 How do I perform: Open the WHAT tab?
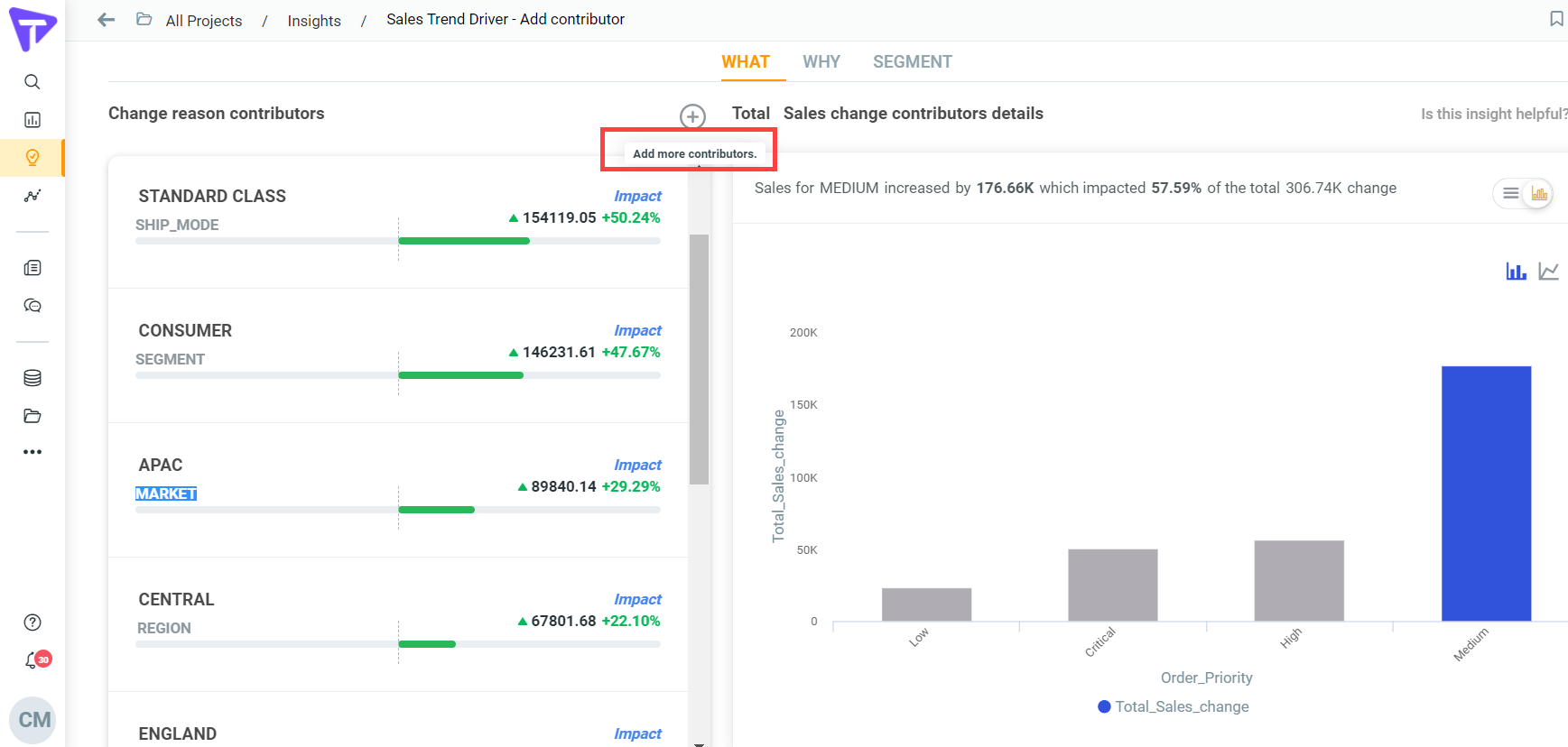(746, 62)
